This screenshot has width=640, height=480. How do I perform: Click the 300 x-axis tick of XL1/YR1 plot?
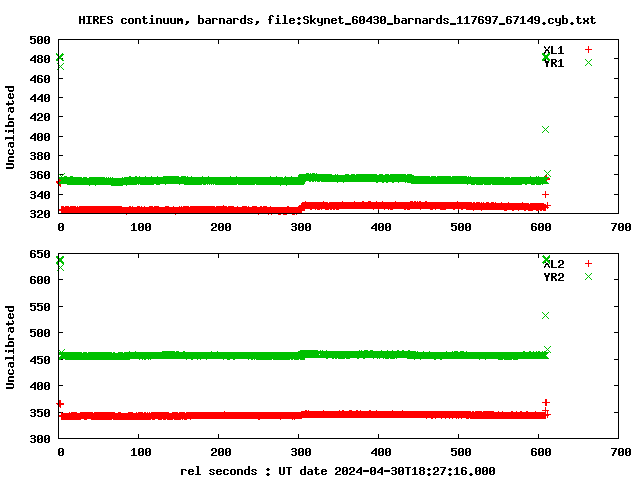301,227
